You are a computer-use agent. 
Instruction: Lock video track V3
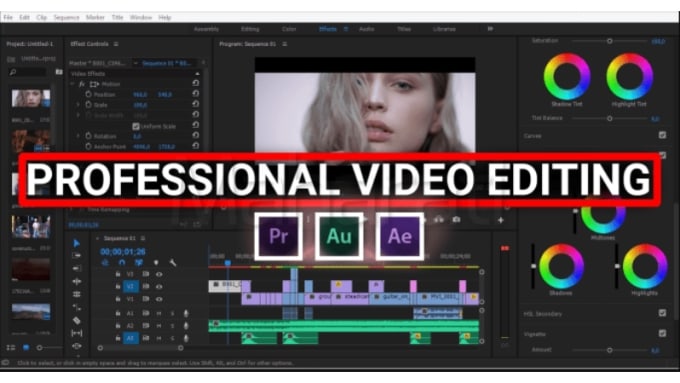coord(118,274)
